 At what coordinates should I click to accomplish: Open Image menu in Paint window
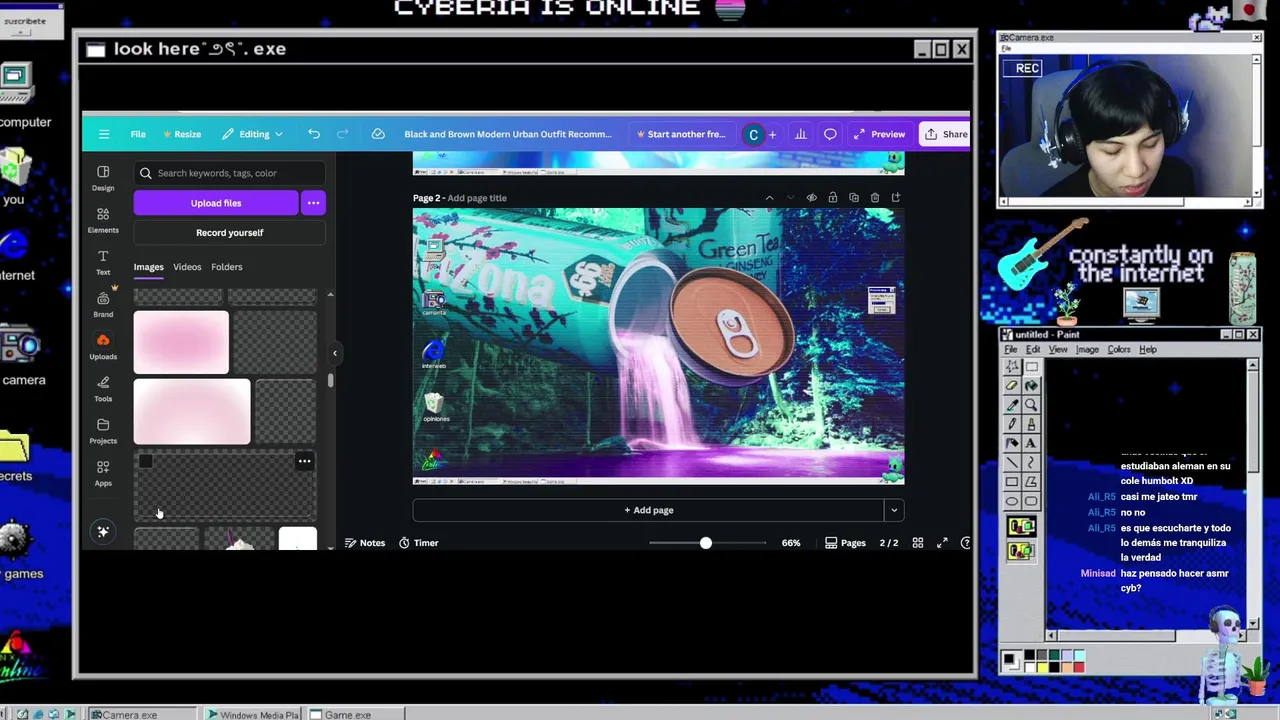(x=1087, y=350)
